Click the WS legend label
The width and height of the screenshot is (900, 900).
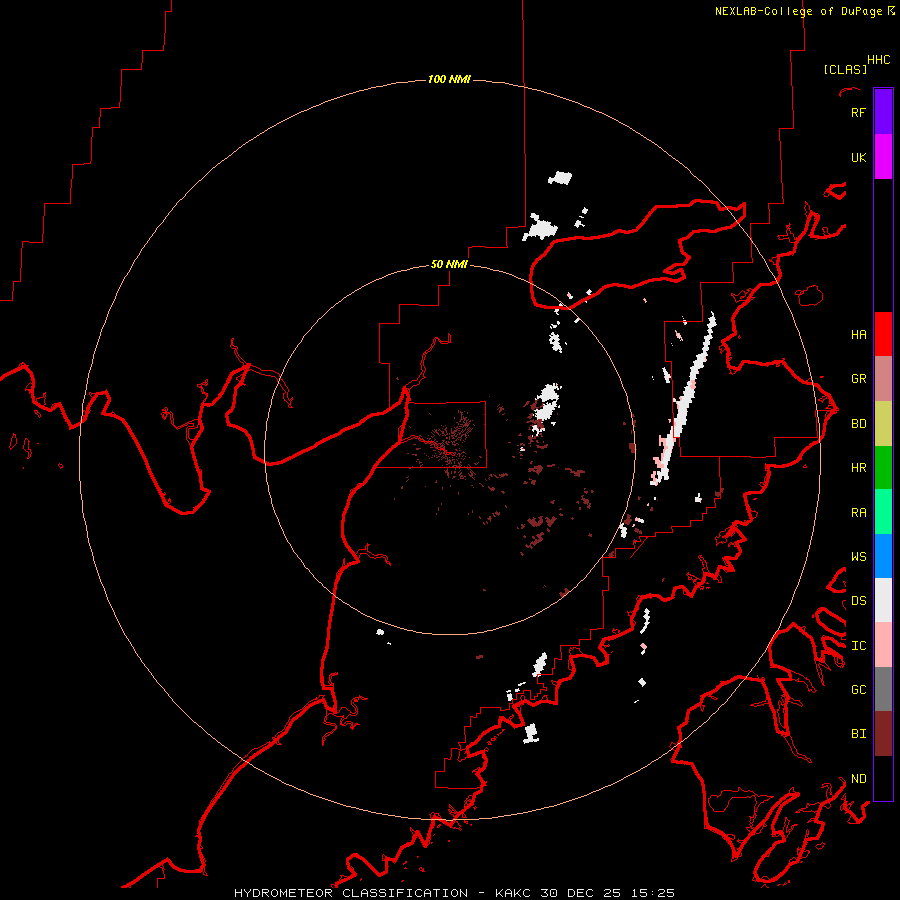[x=858, y=556]
